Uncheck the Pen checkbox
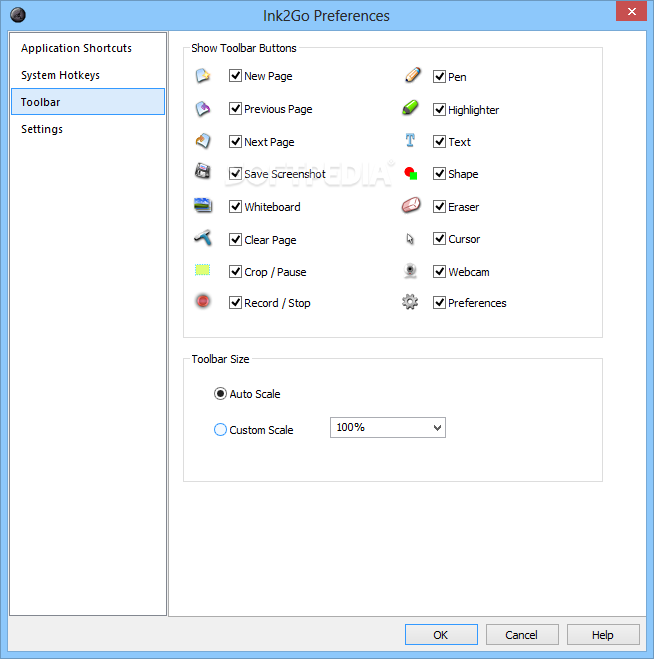 (x=439, y=76)
